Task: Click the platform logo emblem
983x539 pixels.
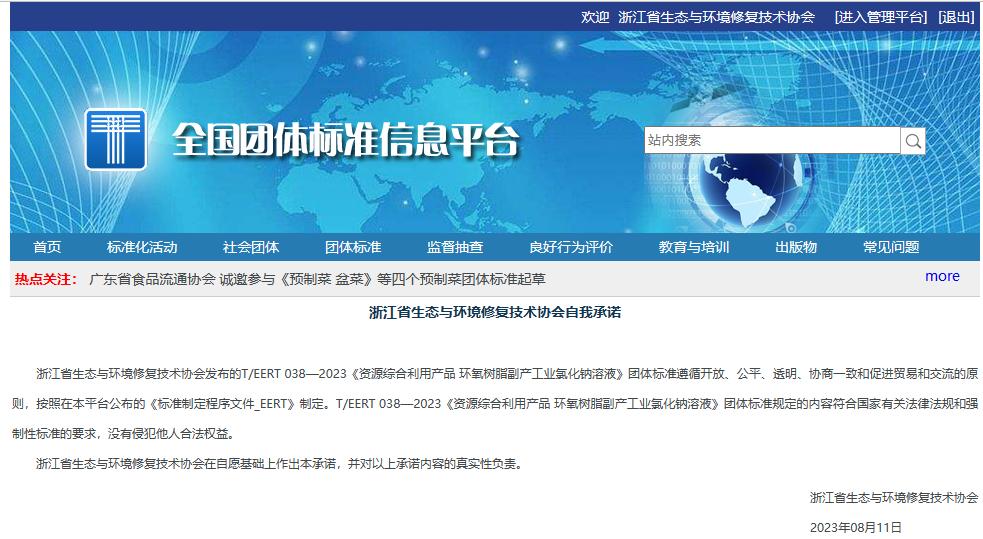Action: (116, 139)
